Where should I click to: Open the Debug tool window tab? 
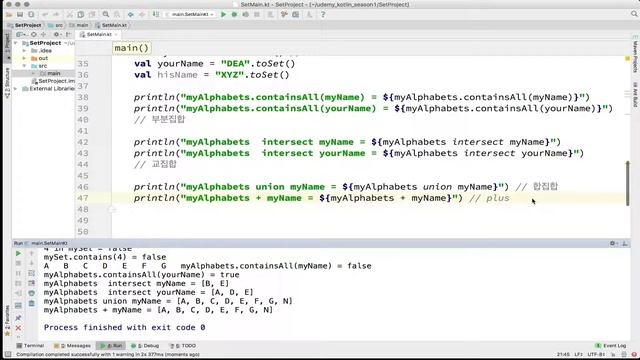pyautogui.click(x=145, y=345)
